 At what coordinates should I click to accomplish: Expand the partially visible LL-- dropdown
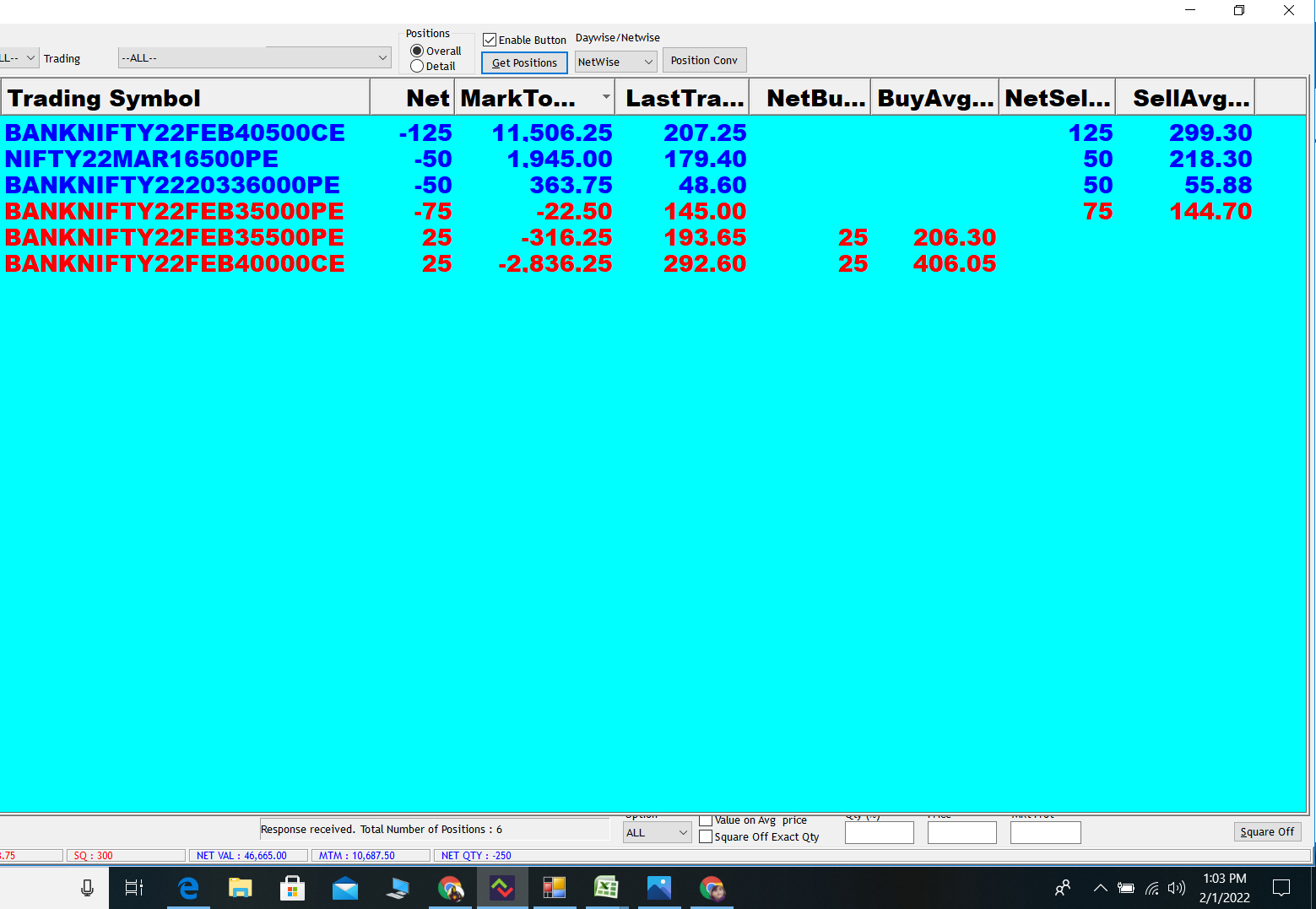[19, 58]
